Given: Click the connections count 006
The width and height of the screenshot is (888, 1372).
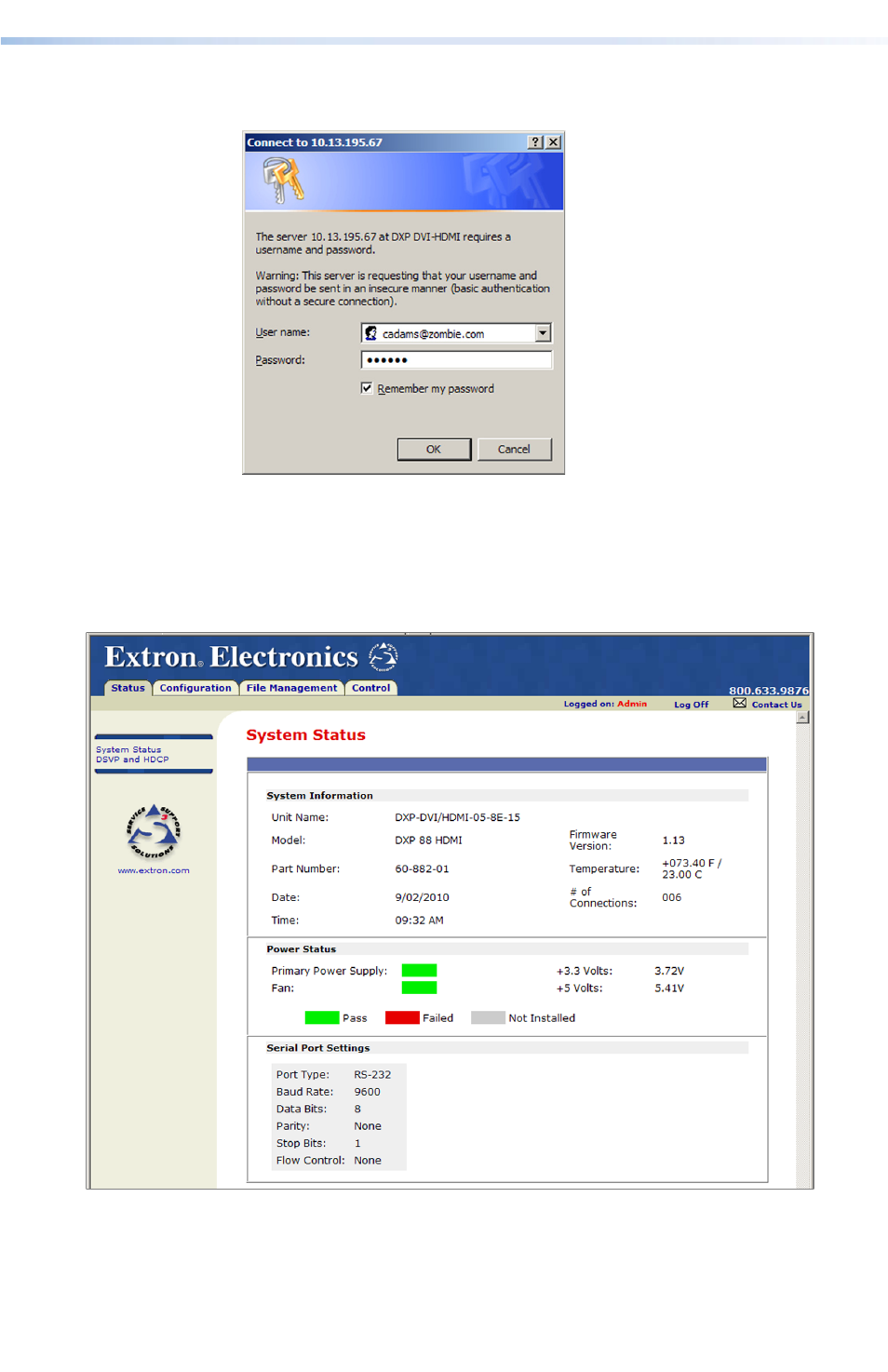Looking at the screenshot, I should tap(671, 897).
